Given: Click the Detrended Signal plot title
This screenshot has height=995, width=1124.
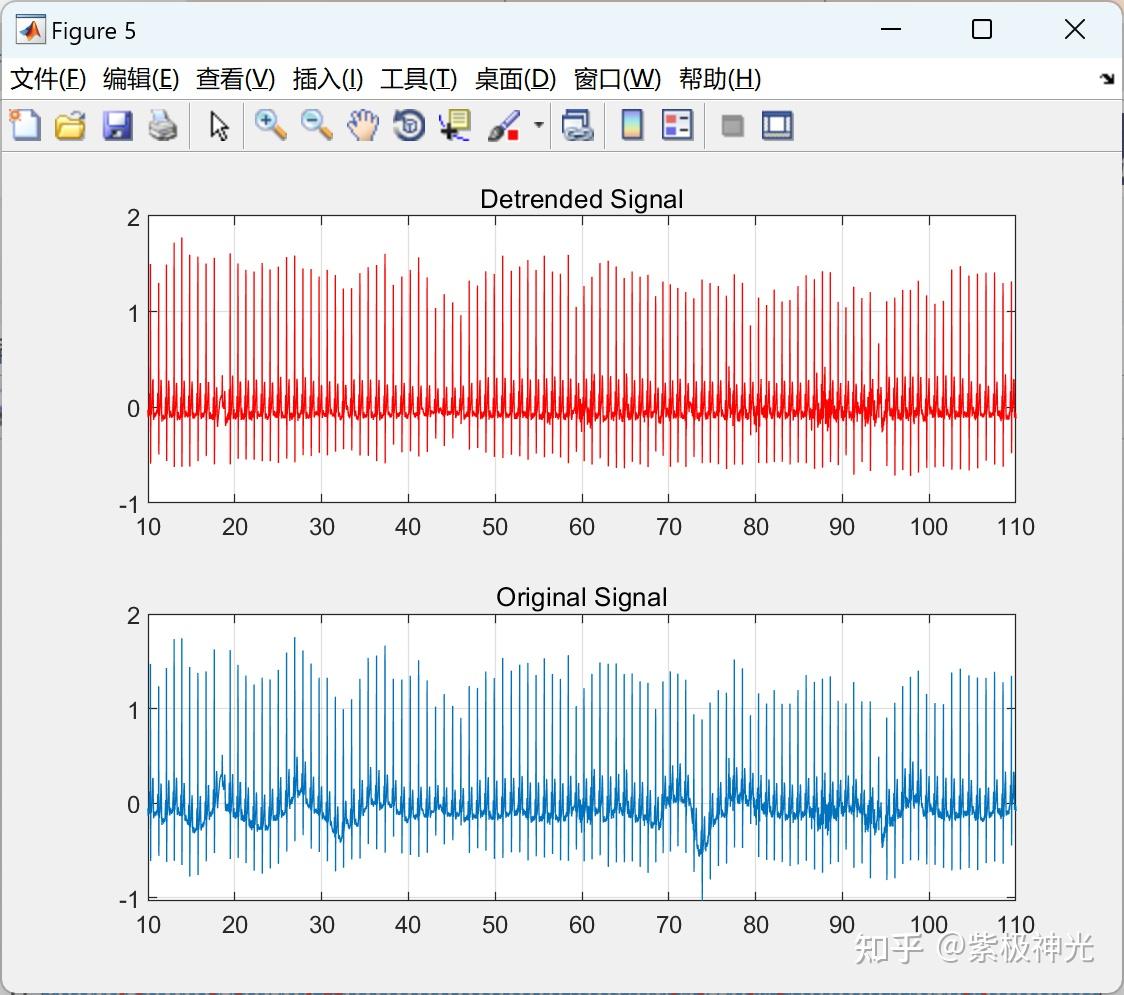Looking at the screenshot, I should [582, 199].
